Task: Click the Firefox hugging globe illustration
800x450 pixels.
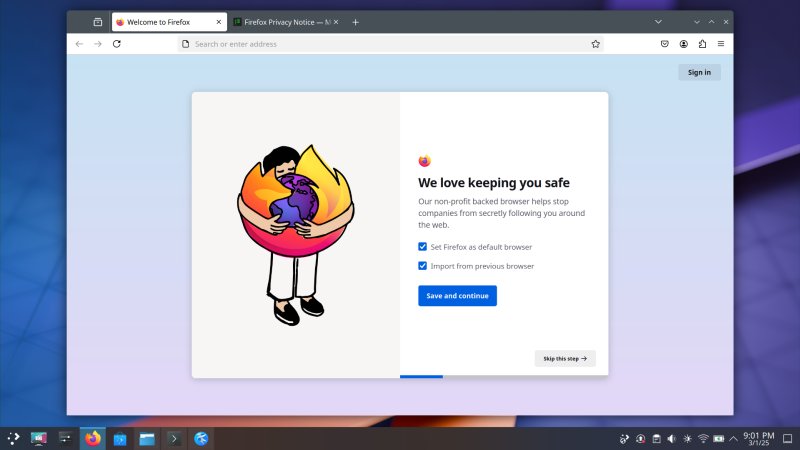Action: point(295,235)
